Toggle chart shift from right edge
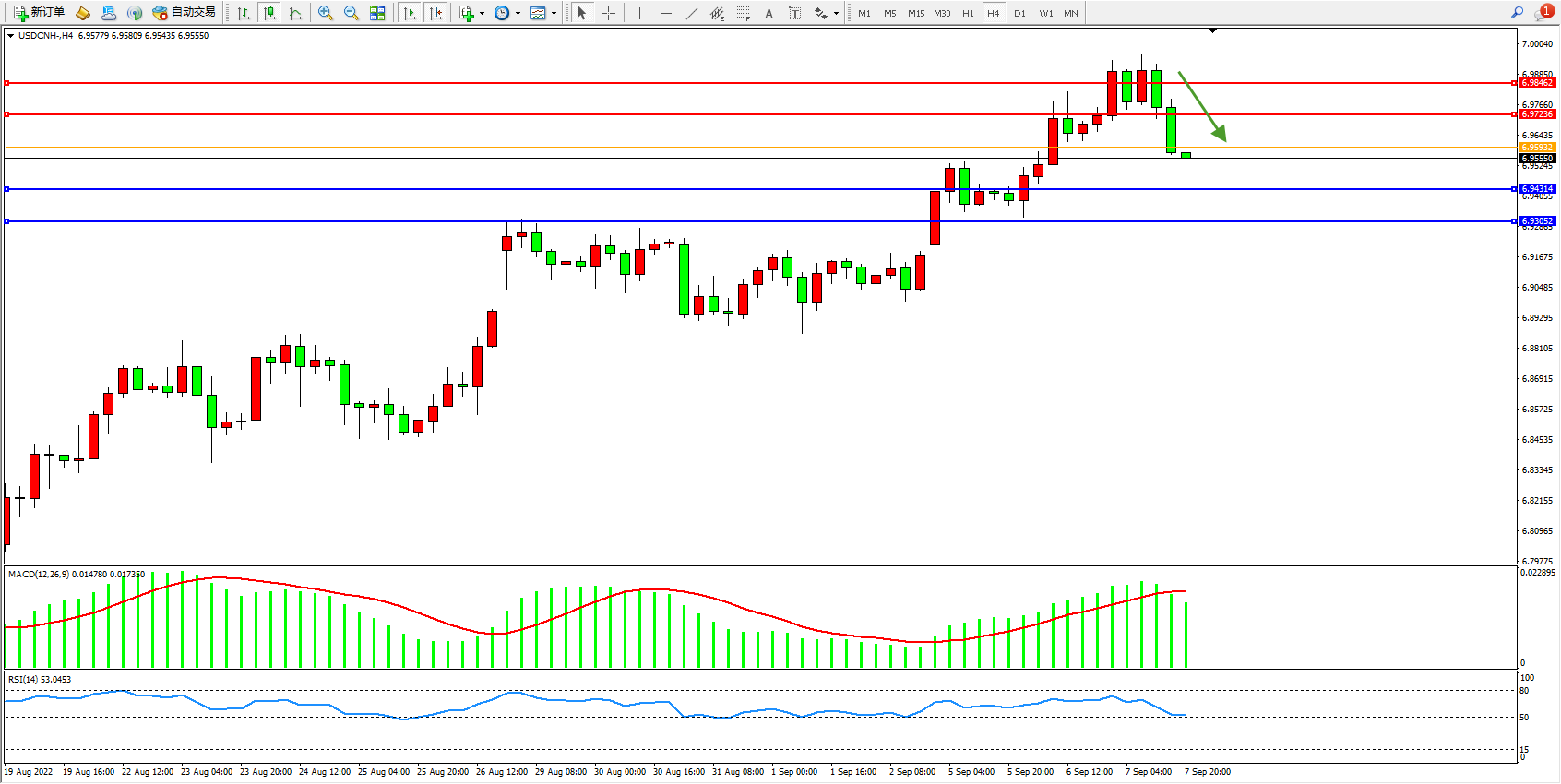 435,13
